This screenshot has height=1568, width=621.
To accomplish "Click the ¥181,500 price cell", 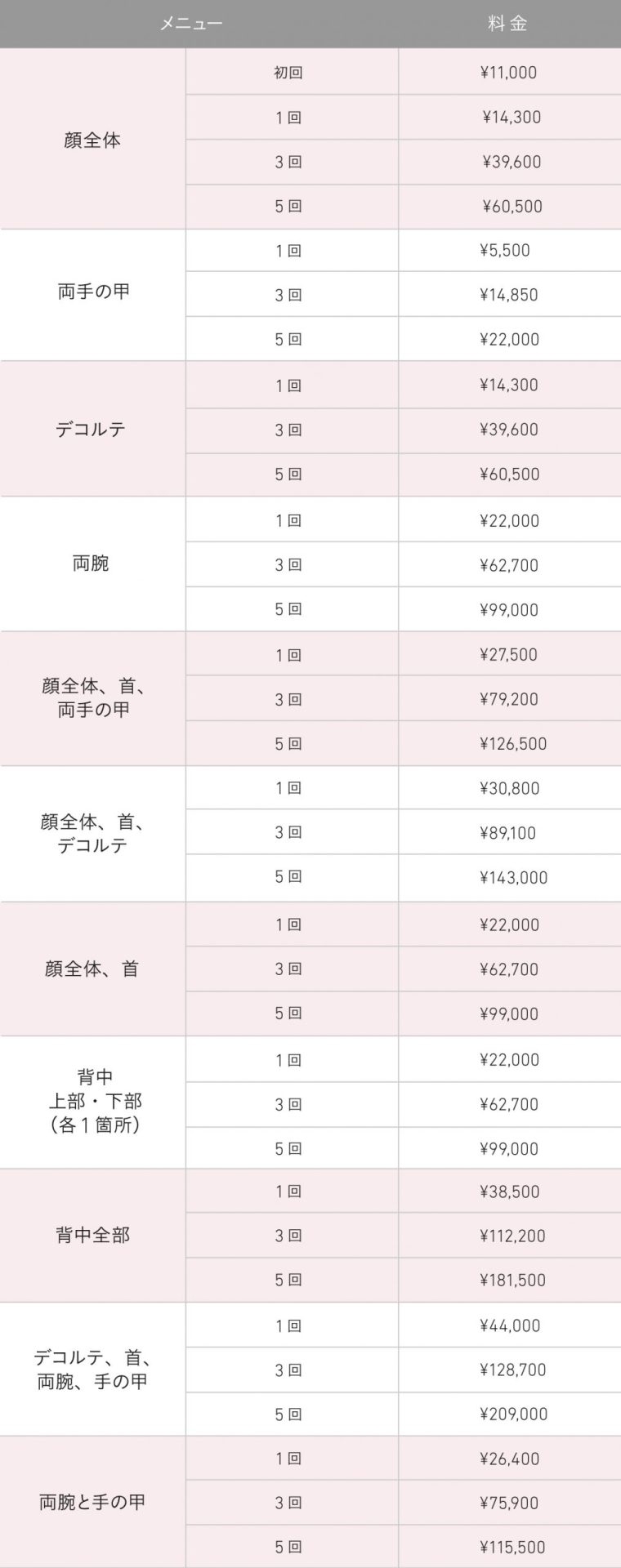I will pyautogui.click(x=512, y=1281).
